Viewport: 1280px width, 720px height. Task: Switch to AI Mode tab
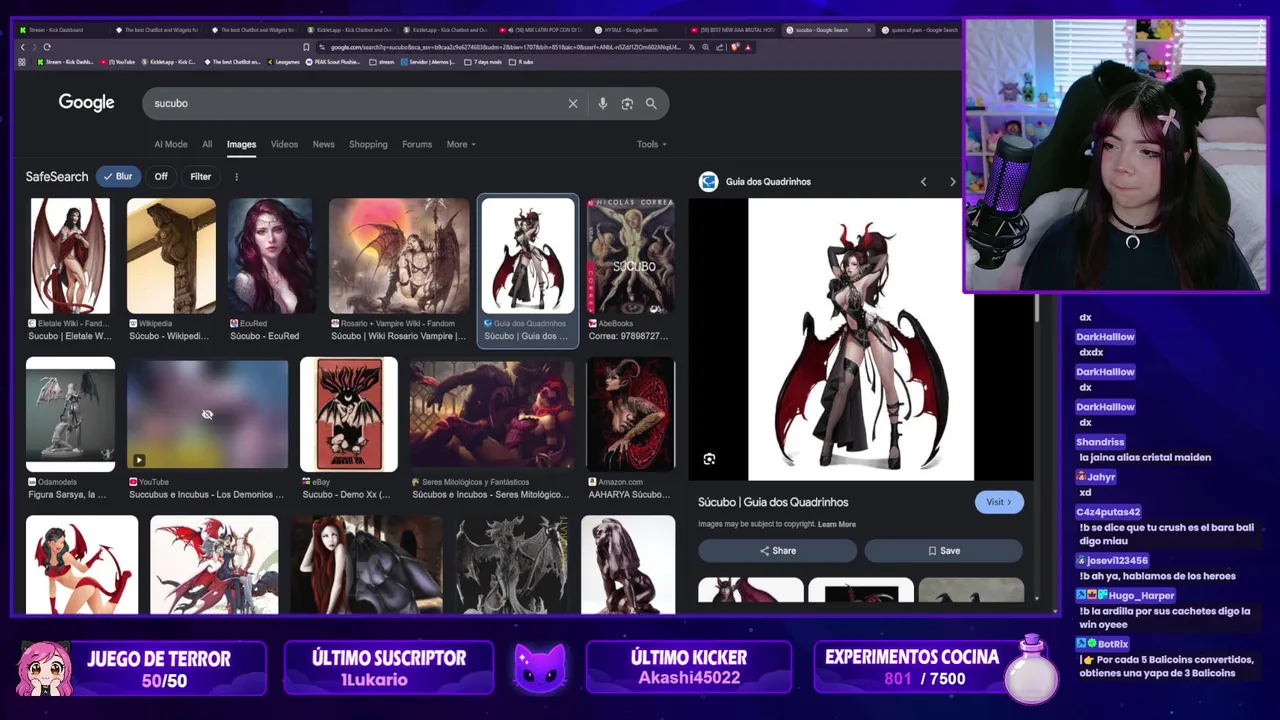[170, 144]
